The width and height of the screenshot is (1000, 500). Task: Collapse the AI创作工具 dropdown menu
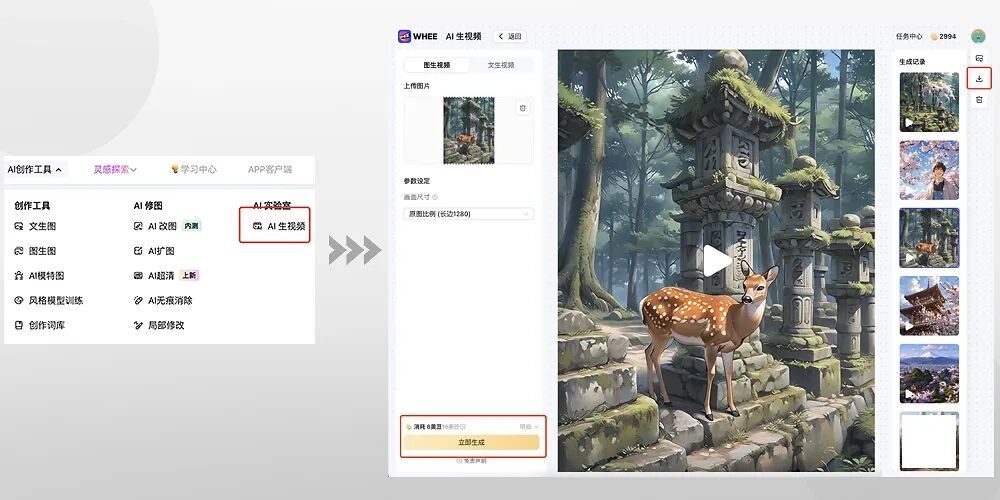coord(35,170)
